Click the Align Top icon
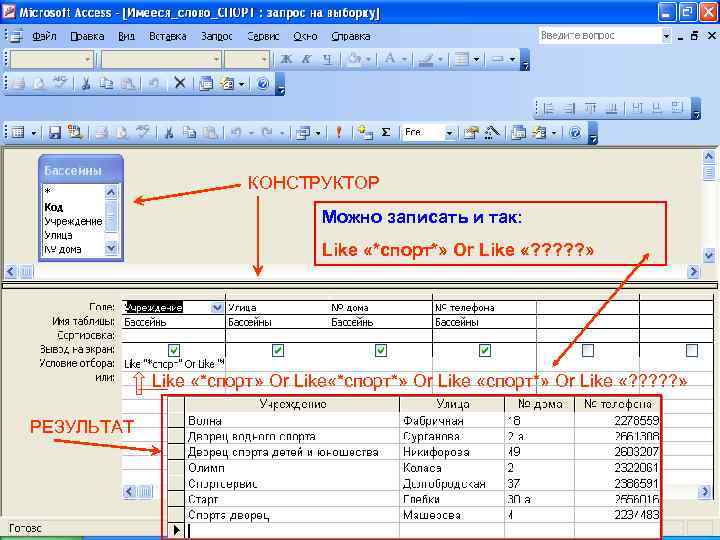The height and width of the screenshot is (540, 720). tap(591, 108)
